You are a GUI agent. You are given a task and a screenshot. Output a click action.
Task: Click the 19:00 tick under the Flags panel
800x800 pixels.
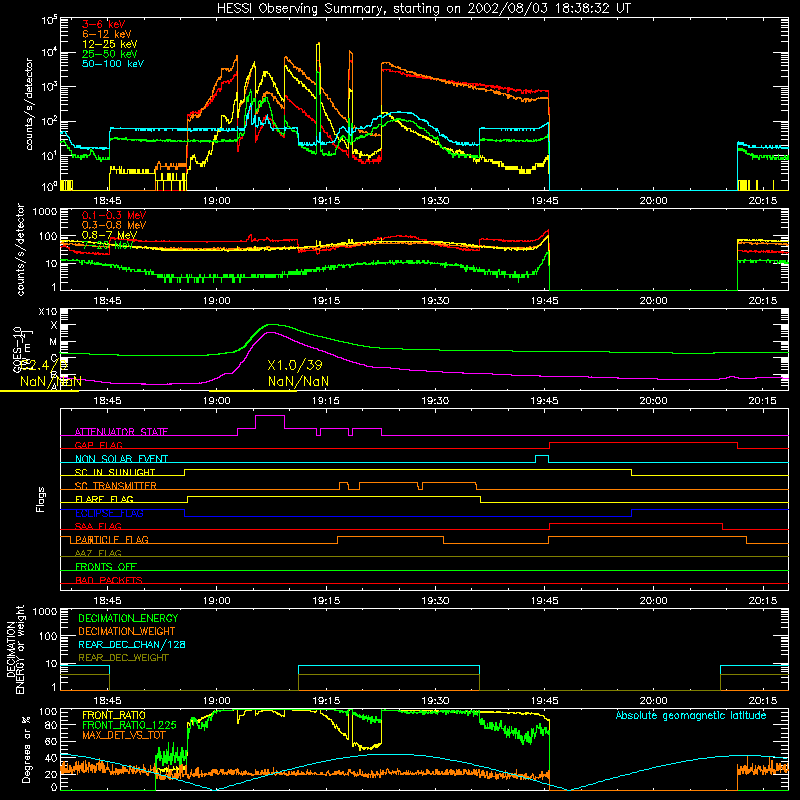pos(217,601)
